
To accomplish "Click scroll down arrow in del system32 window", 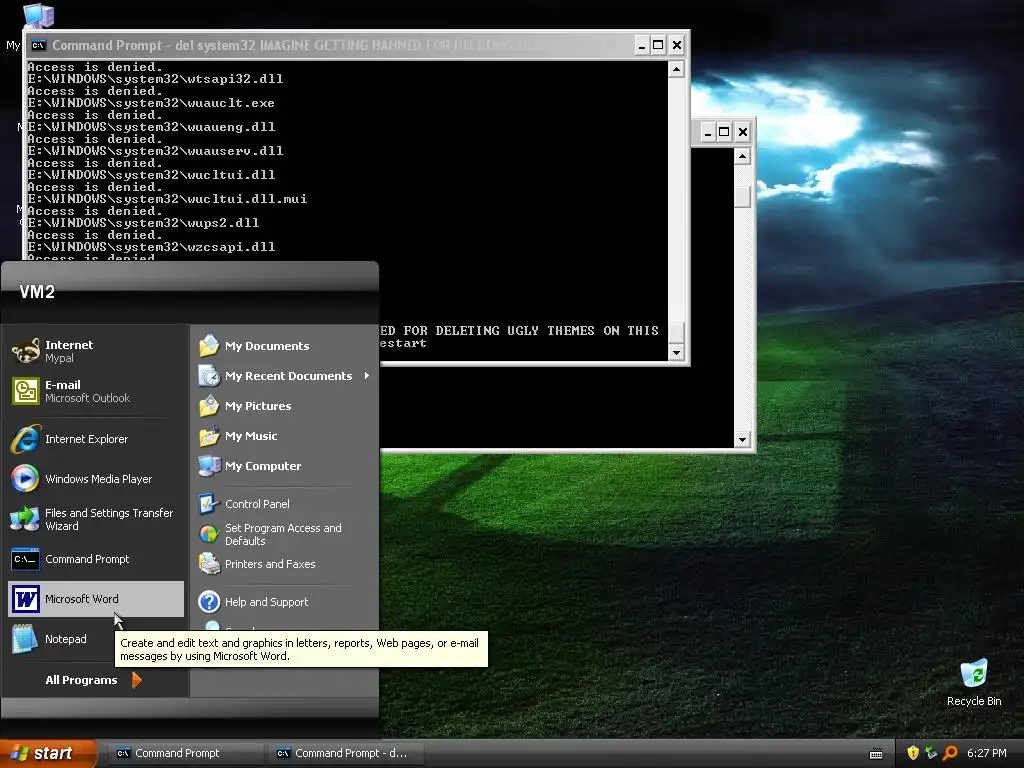I will click(x=677, y=352).
